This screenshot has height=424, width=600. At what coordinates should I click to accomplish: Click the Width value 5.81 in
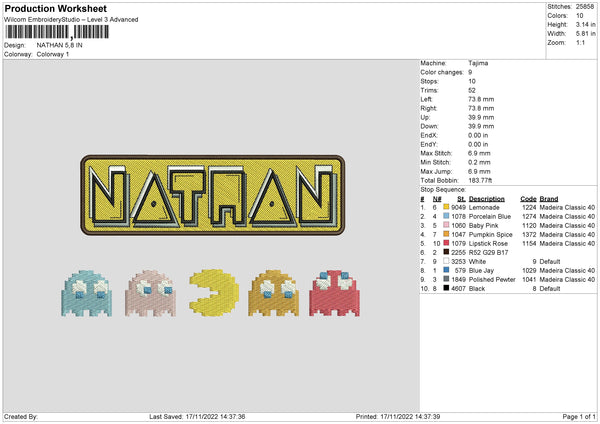(x=585, y=34)
